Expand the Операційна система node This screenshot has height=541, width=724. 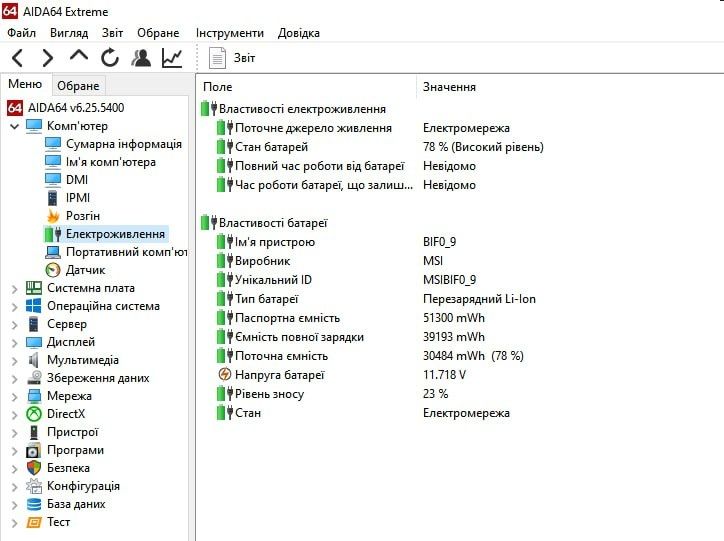tap(14, 307)
